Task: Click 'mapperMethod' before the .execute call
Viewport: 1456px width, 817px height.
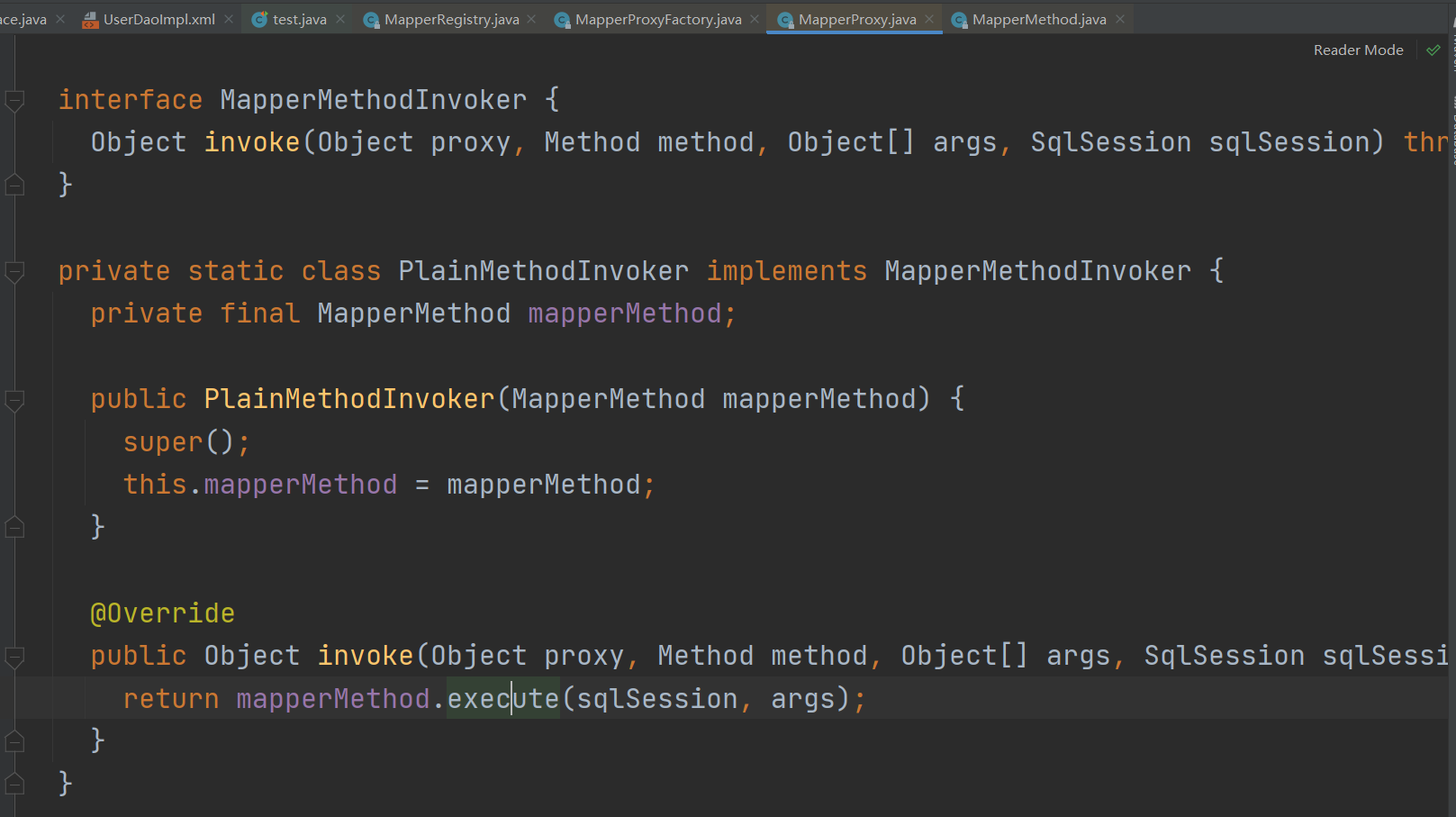Action: [333, 699]
